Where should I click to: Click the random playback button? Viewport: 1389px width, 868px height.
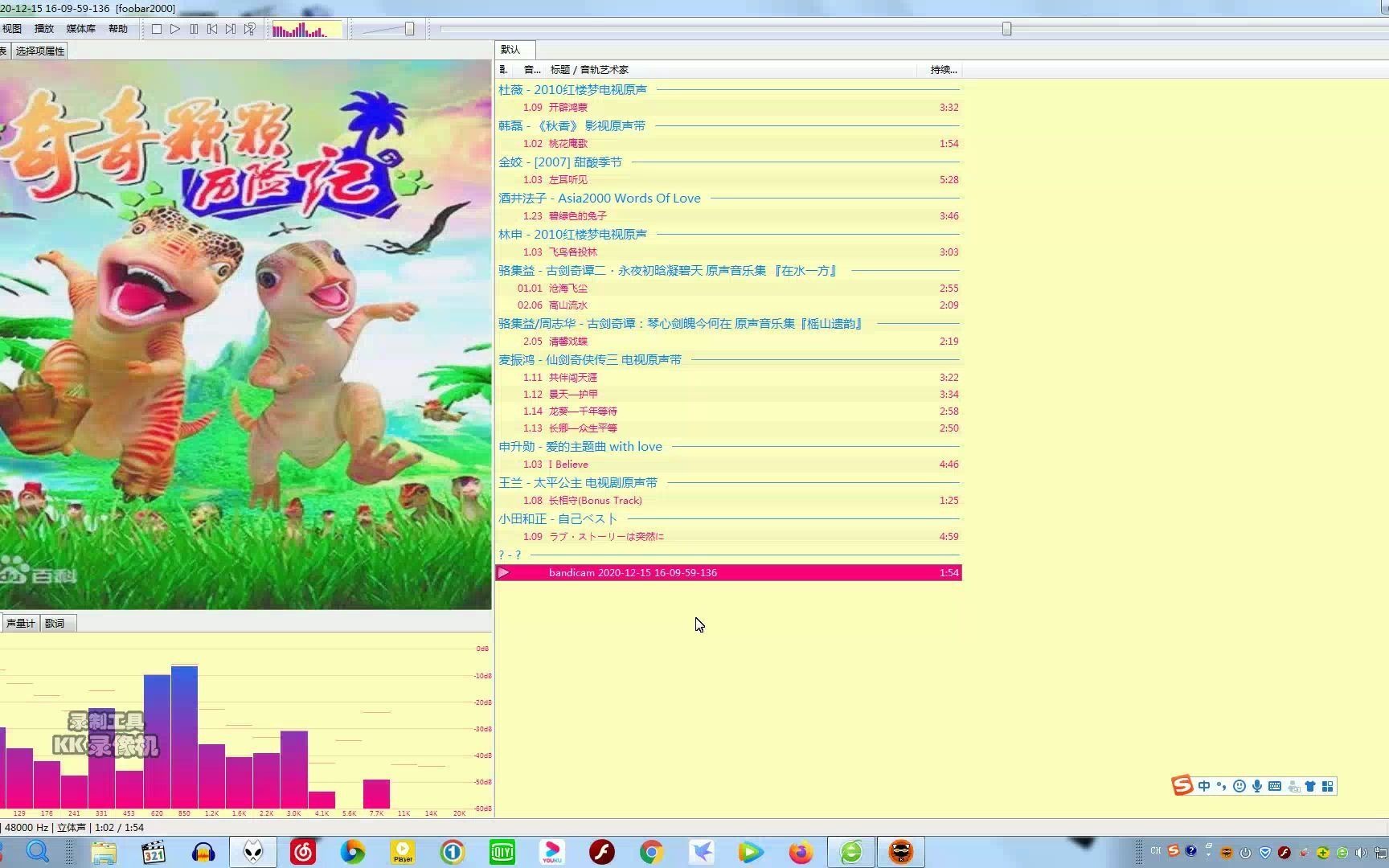point(250,29)
